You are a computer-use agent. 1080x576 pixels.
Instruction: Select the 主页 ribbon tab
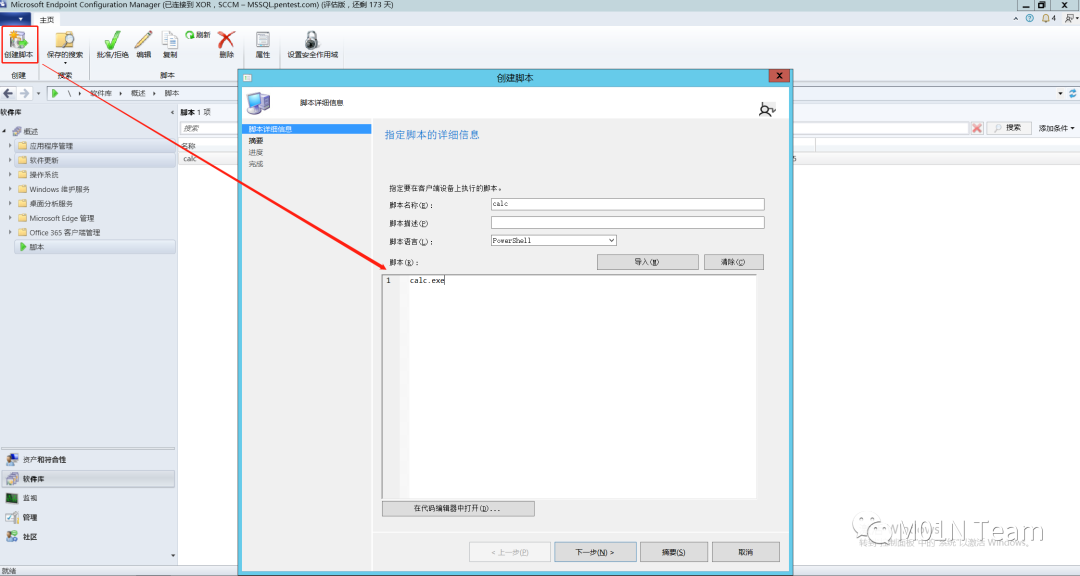point(47,19)
